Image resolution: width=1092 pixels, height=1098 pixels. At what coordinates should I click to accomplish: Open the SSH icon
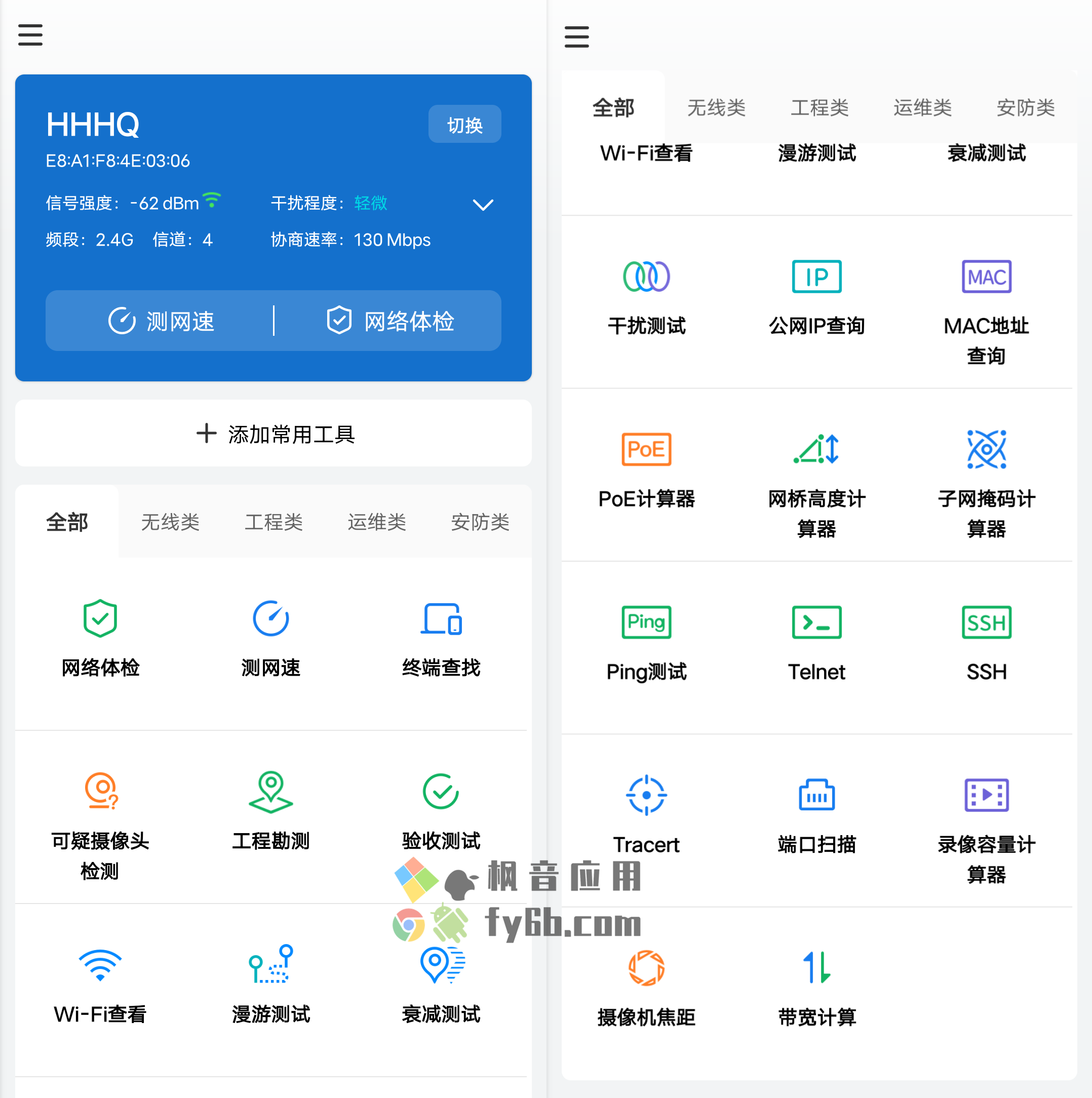click(x=987, y=622)
